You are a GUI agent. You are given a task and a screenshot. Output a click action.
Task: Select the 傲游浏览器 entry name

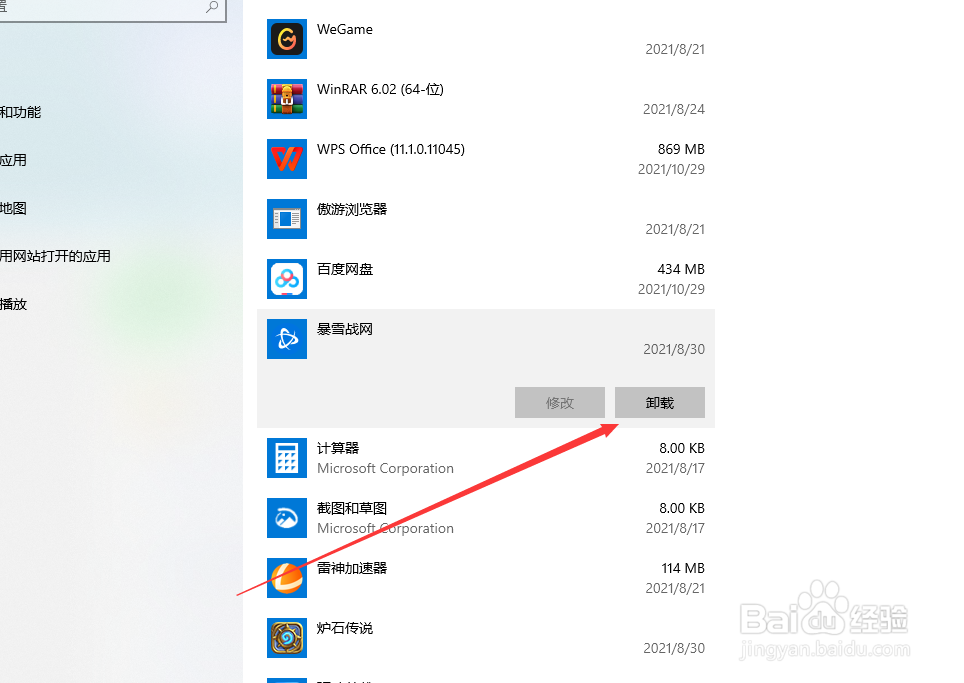pos(352,209)
